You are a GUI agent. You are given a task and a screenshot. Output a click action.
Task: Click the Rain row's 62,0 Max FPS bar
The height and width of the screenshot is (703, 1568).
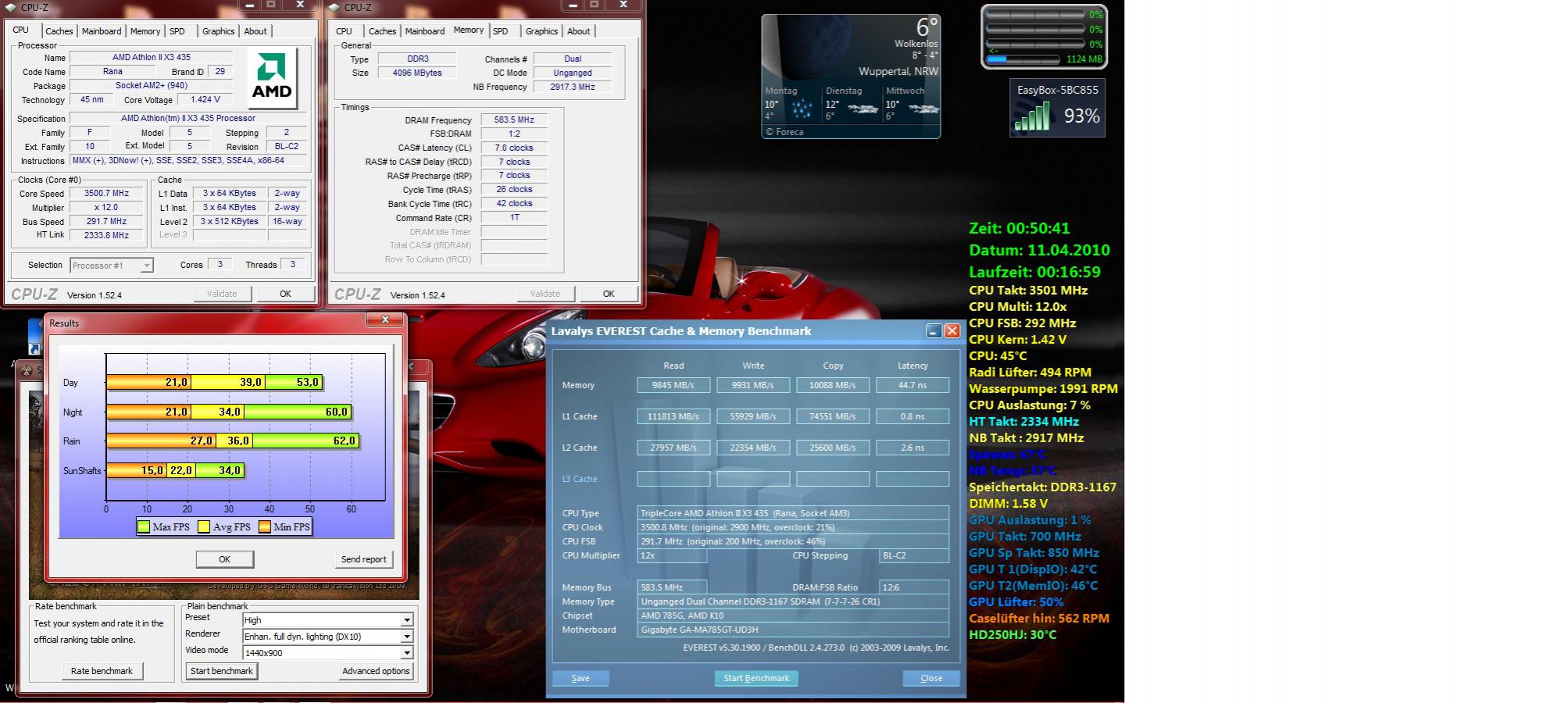pyautogui.click(x=306, y=441)
